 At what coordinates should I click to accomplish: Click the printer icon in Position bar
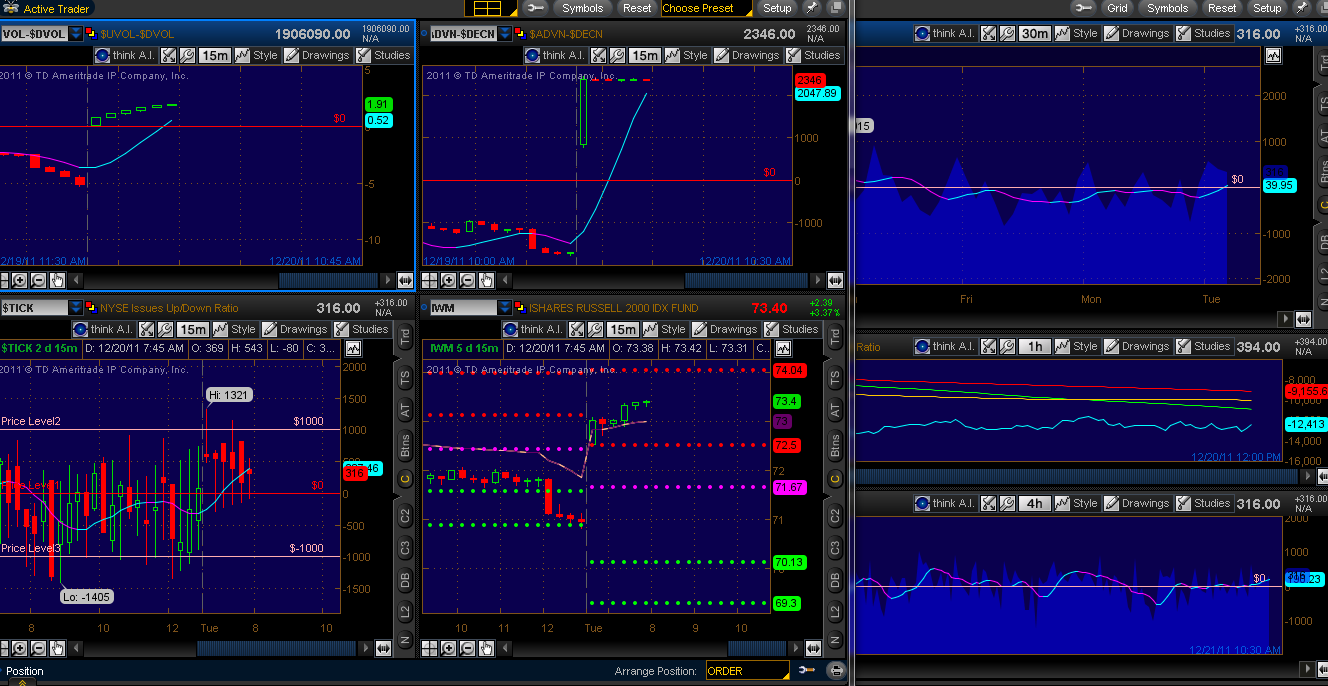tap(836, 671)
